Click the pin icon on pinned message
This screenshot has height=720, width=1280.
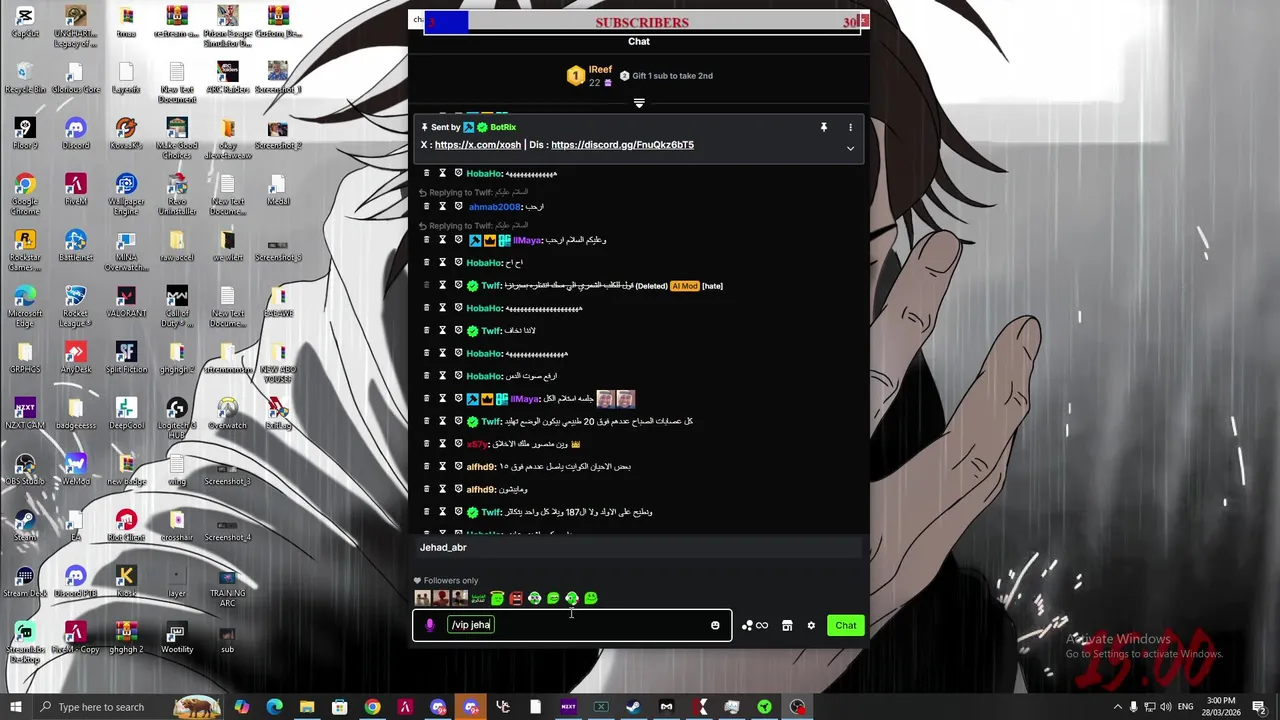click(x=824, y=127)
